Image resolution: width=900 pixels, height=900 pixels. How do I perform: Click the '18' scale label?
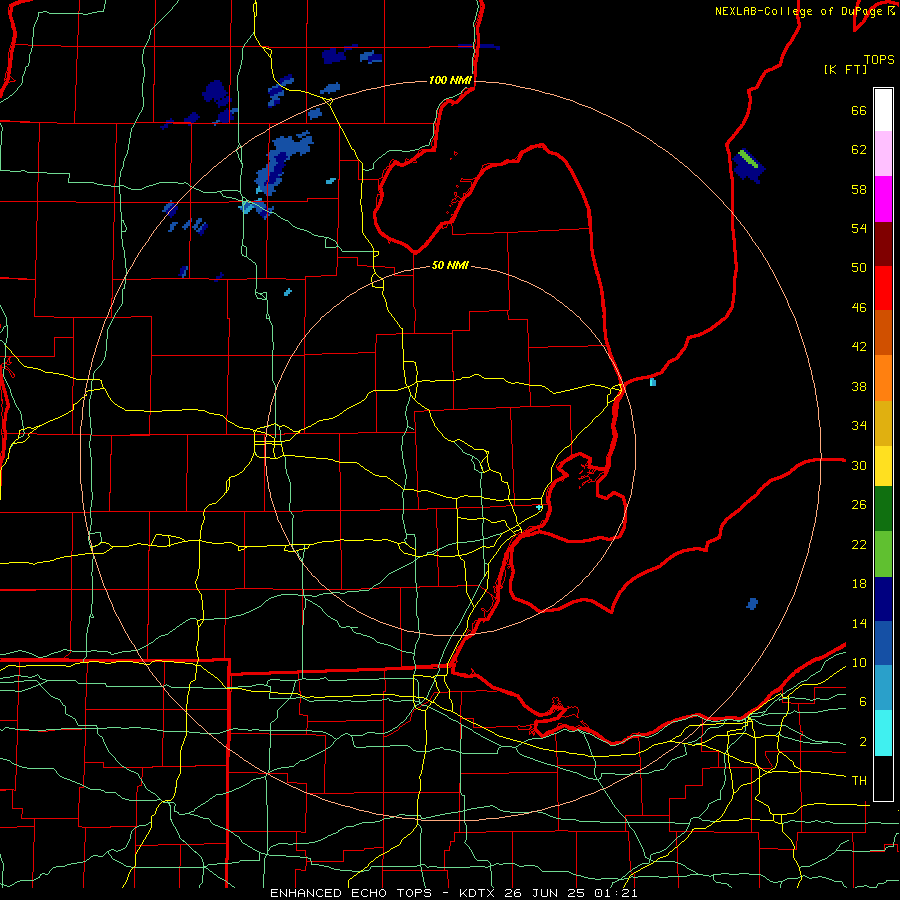[x=859, y=584]
